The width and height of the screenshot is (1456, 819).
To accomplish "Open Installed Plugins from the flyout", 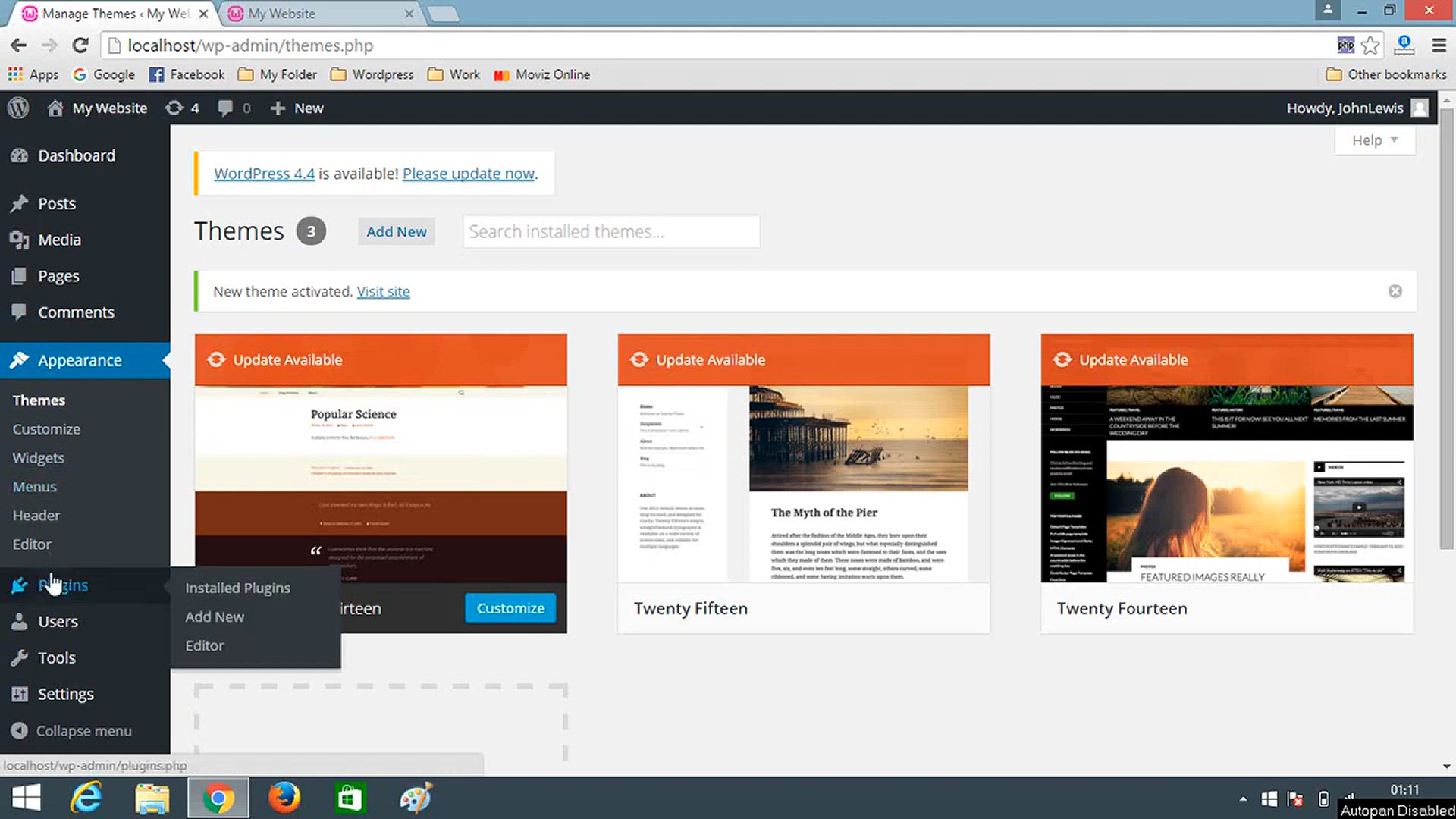I will (237, 588).
